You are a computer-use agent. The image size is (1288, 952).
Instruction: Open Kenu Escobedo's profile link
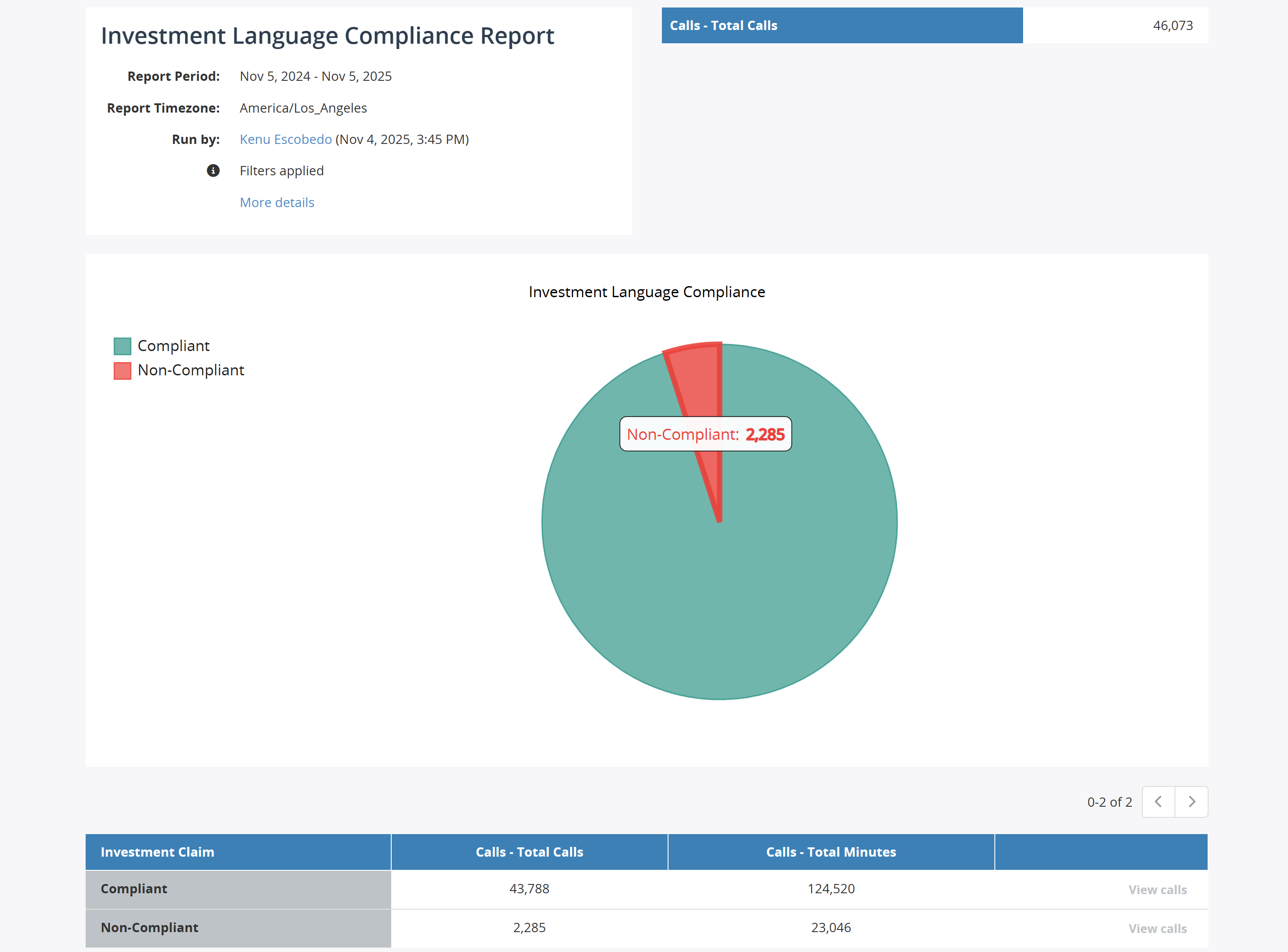click(x=285, y=139)
